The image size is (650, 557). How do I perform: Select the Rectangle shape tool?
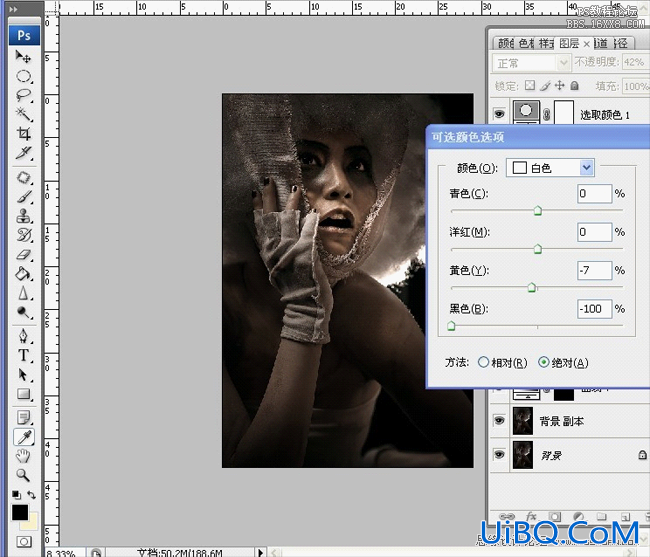click(x=23, y=394)
